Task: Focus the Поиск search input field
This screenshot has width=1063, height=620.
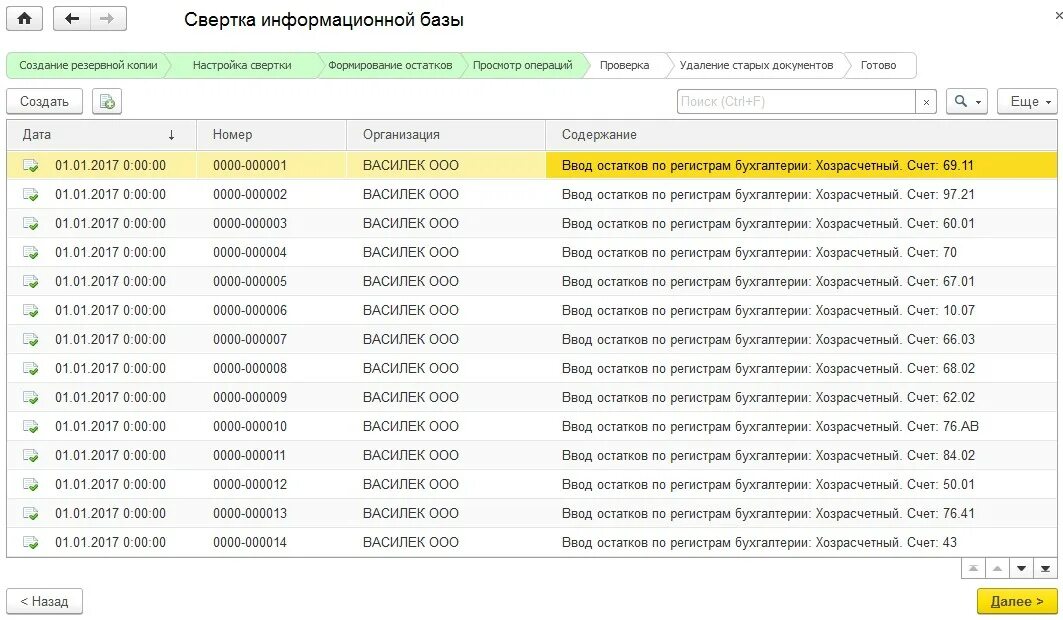Action: [x=796, y=102]
